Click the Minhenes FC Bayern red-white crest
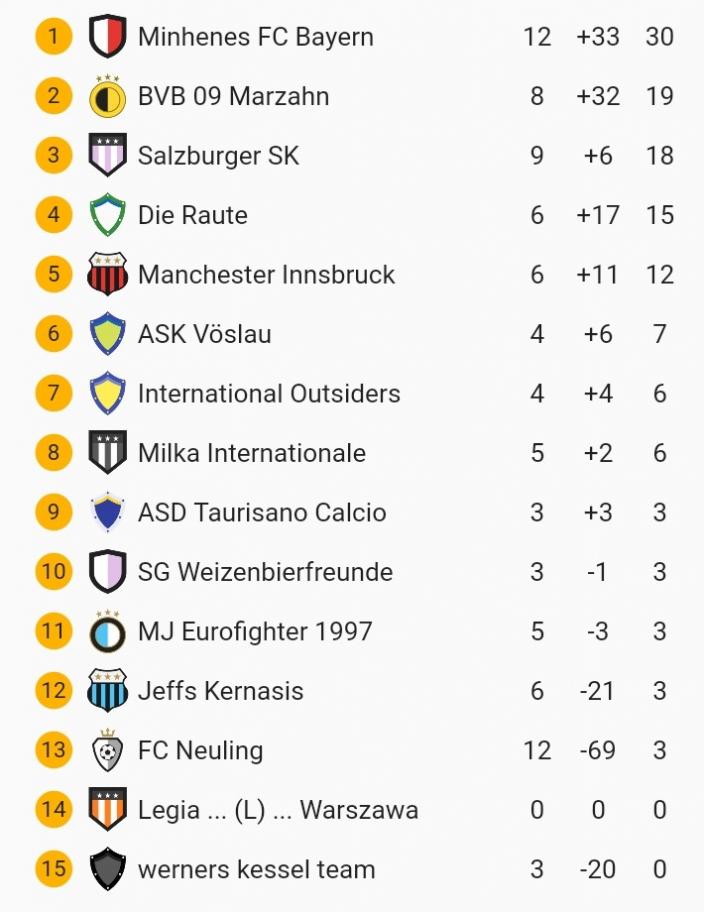 coord(107,37)
